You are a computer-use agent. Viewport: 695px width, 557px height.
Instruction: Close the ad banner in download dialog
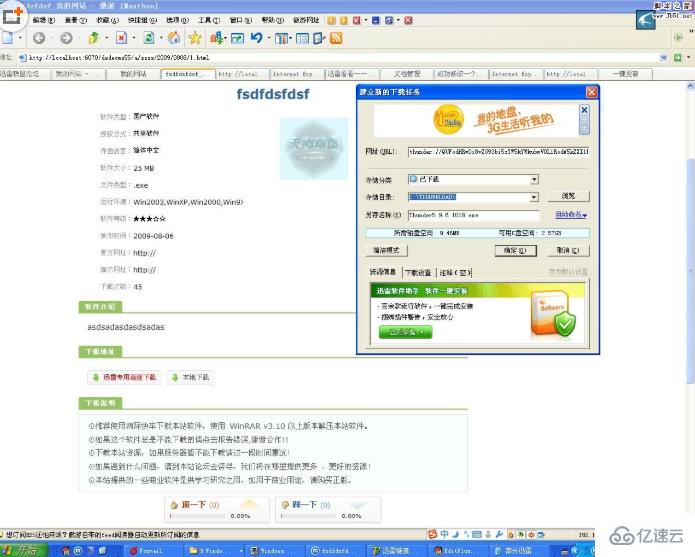coord(584,110)
